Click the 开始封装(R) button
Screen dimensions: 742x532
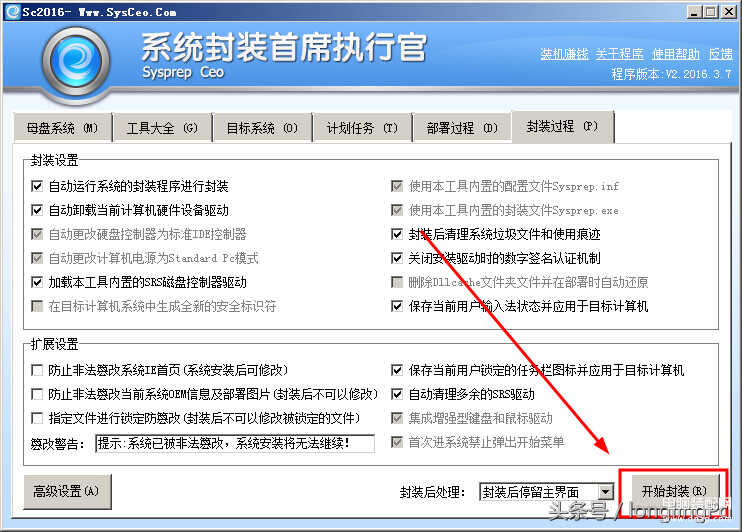click(x=674, y=491)
